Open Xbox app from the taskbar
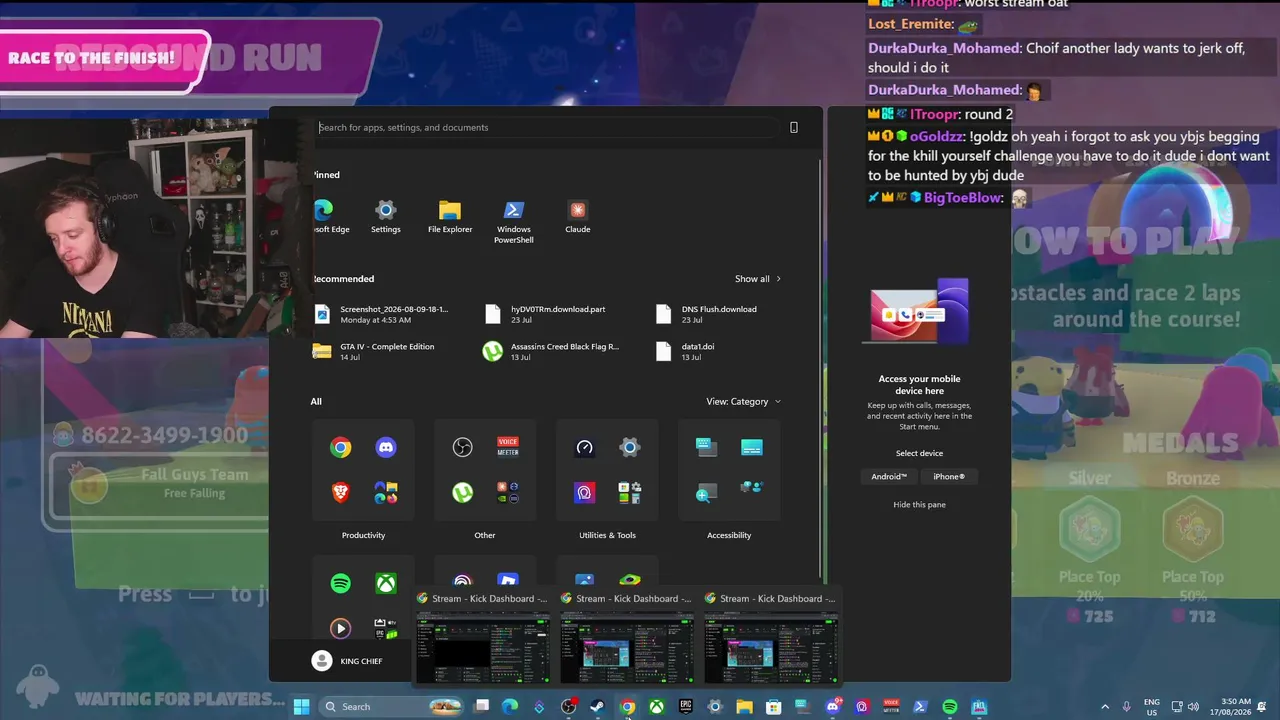 pyautogui.click(x=656, y=707)
